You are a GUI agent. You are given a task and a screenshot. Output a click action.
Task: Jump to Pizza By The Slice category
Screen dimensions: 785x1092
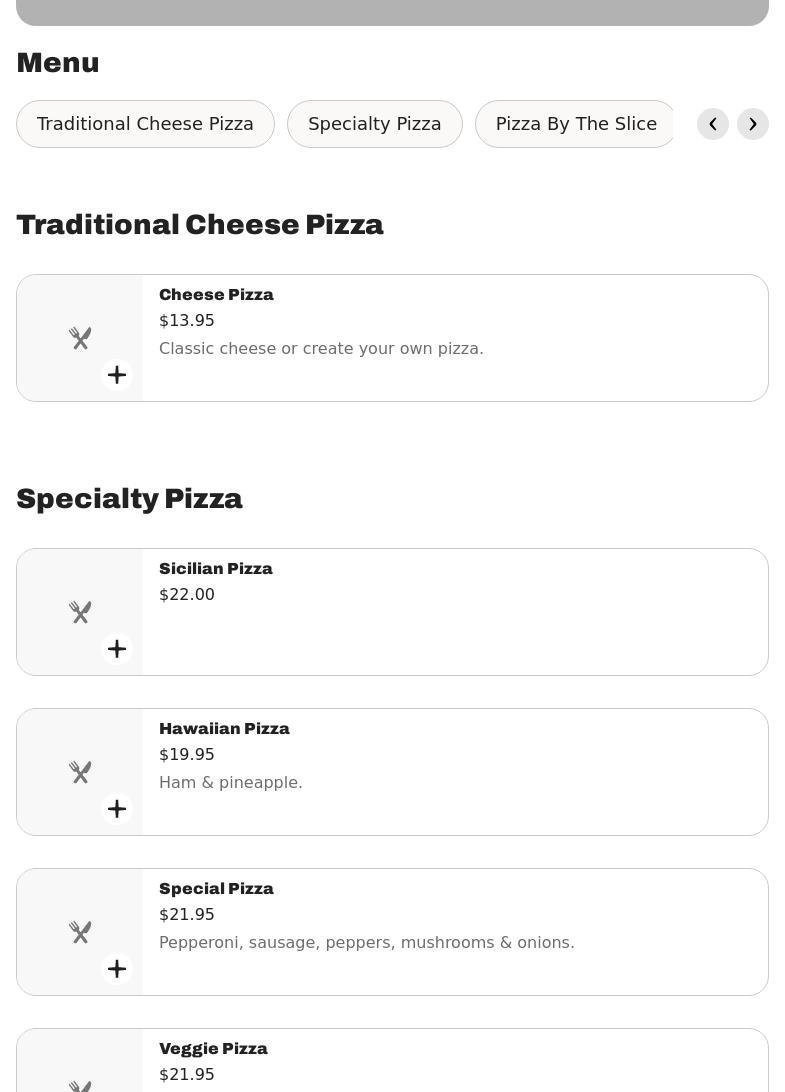tap(576, 124)
